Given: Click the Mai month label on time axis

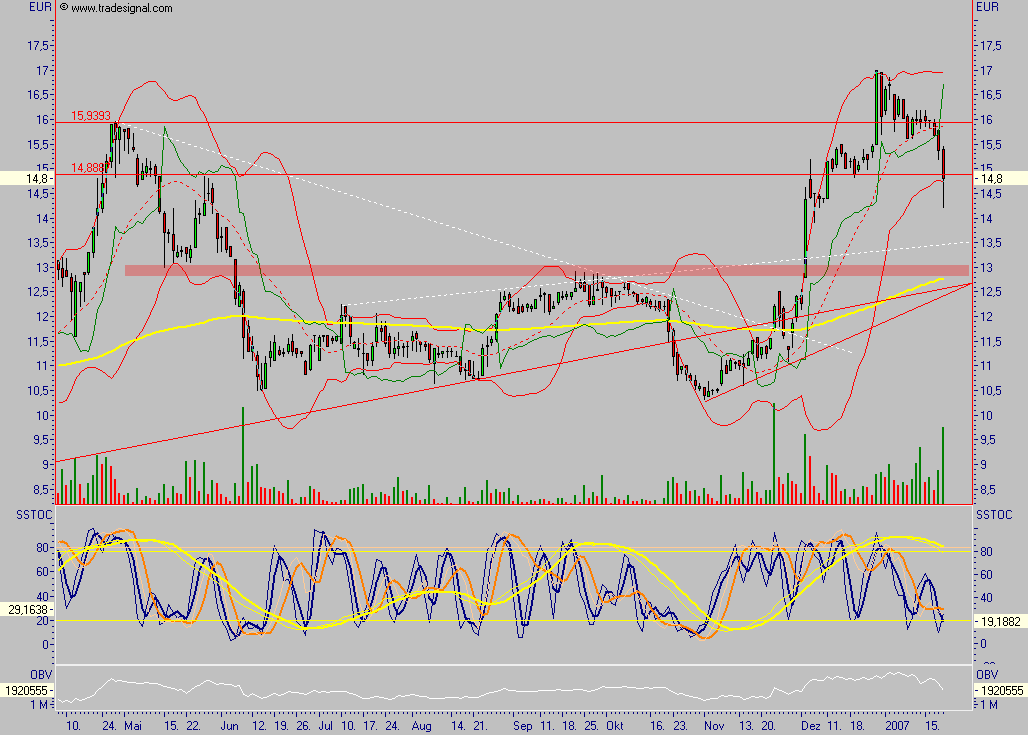Looking at the screenshot, I should (x=133, y=726).
